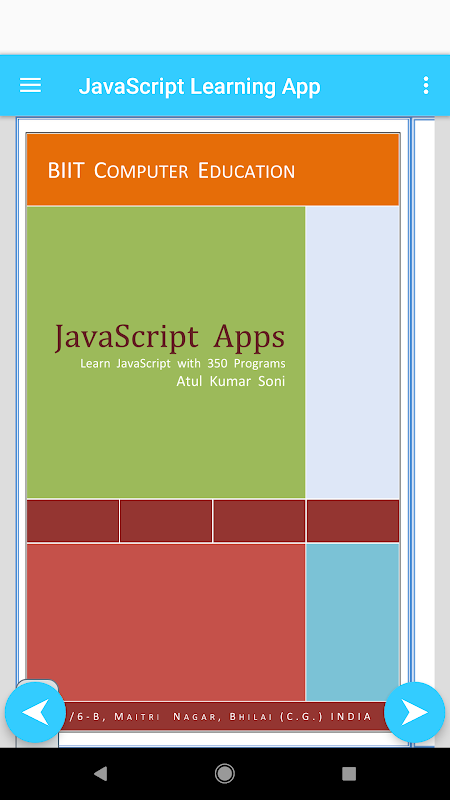Tap the Android recent apps square
Image resolution: width=450 pixels, height=800 pixels.
349,774
